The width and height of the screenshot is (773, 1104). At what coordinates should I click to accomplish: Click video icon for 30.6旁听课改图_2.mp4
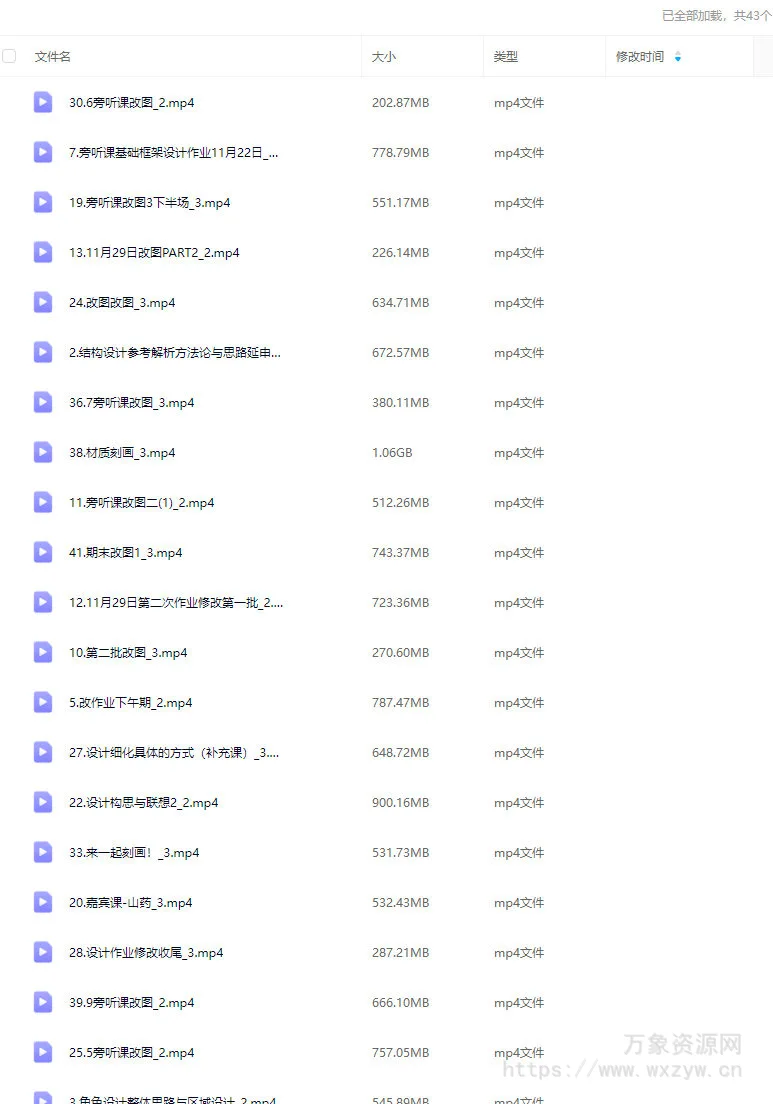coord(43,102)
